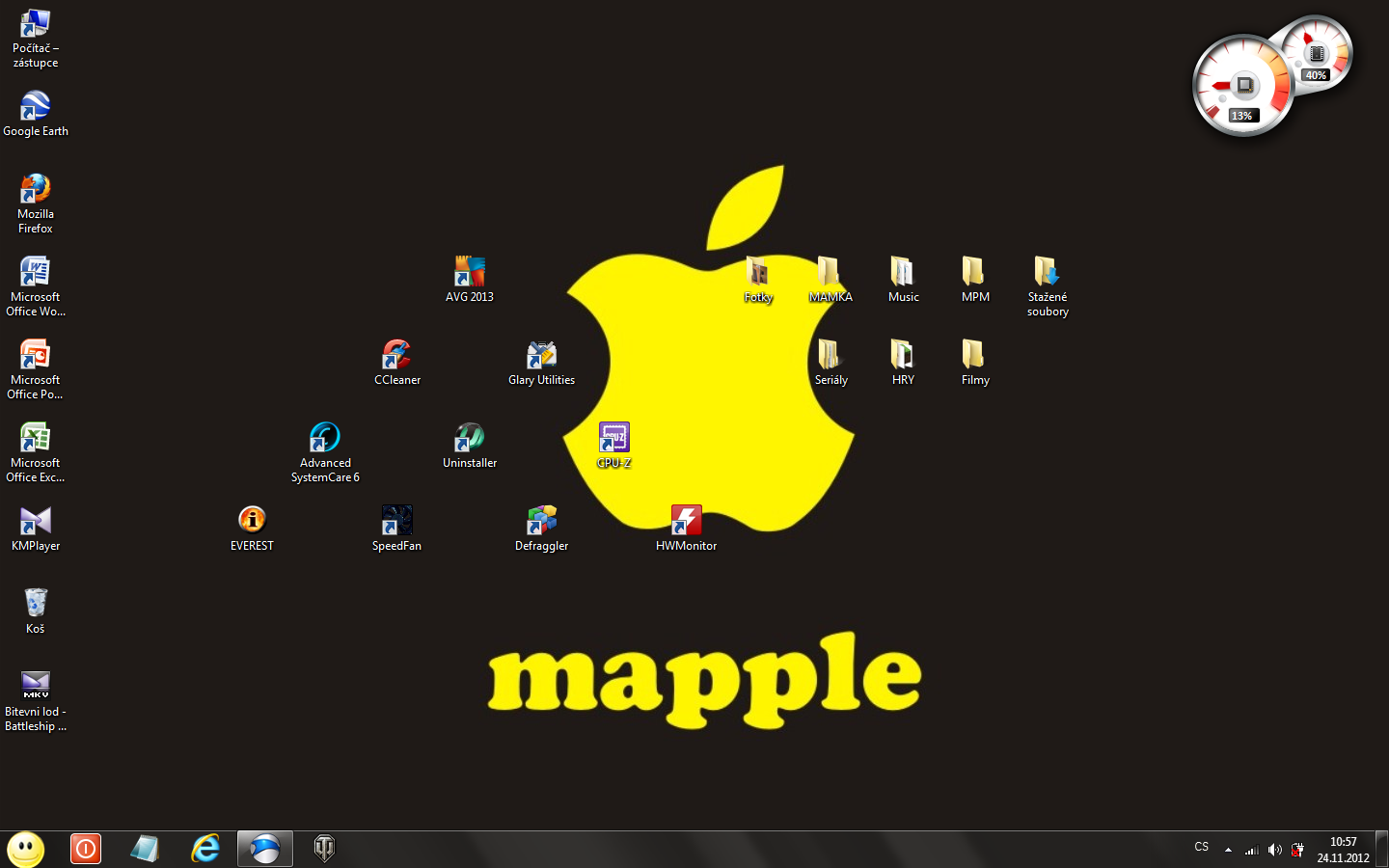Select the CCleaner desktop shortcut
The height and width of the screenshot is (868, 1389).
tap(397, 363)
